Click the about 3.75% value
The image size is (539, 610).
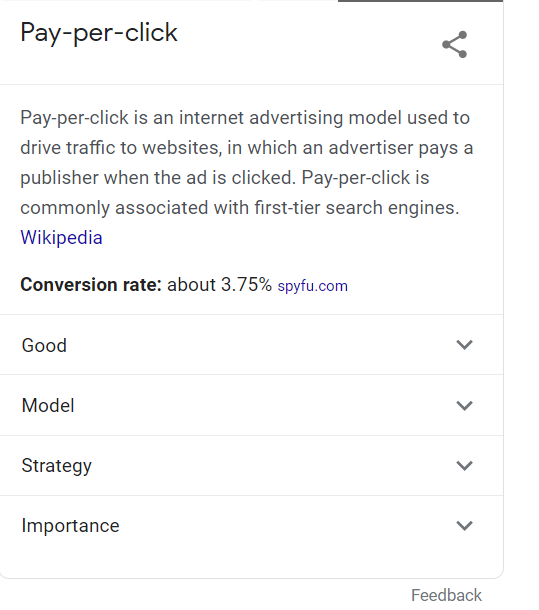coord(219,284)
